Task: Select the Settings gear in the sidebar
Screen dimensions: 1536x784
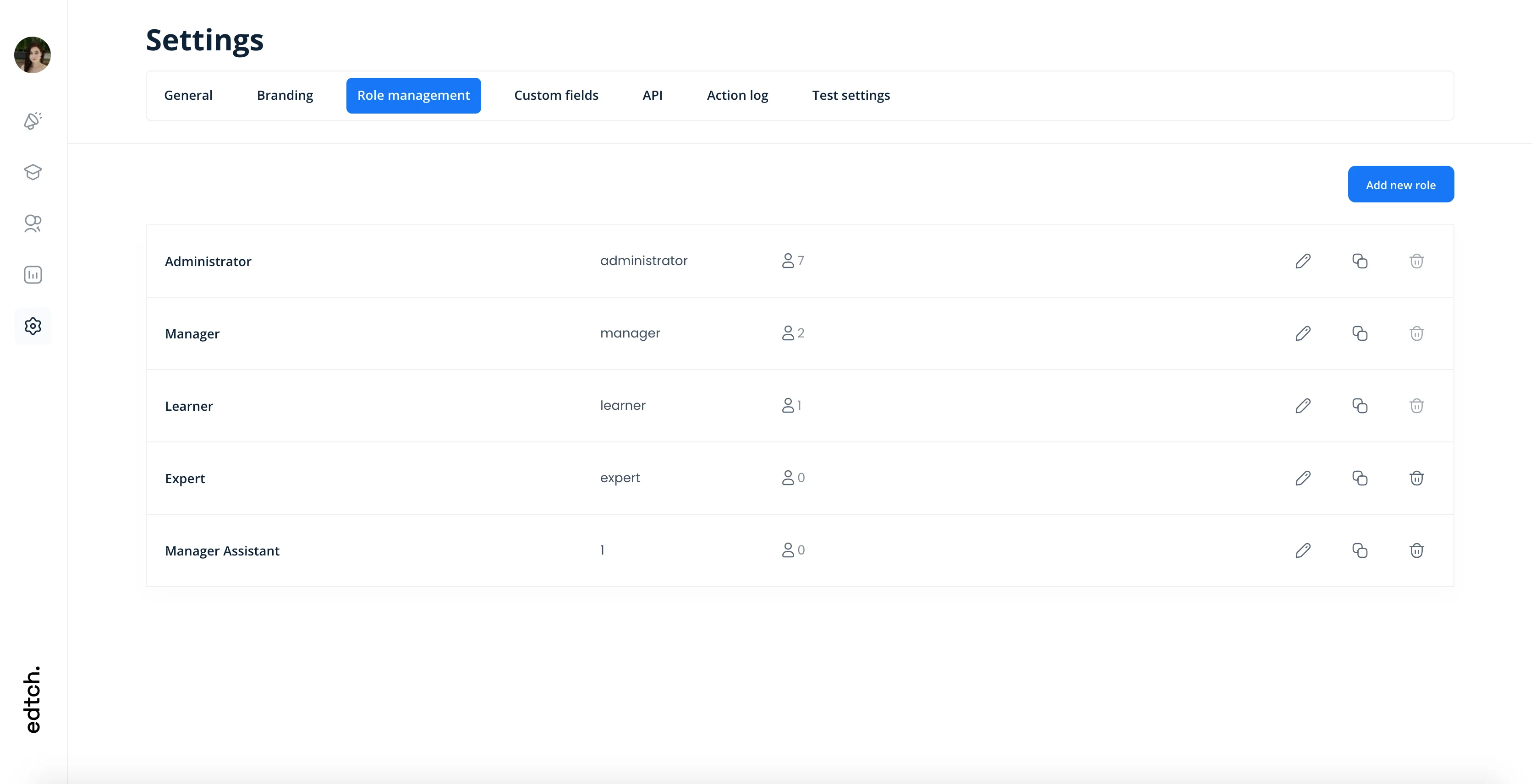Action: coord(33,326)
